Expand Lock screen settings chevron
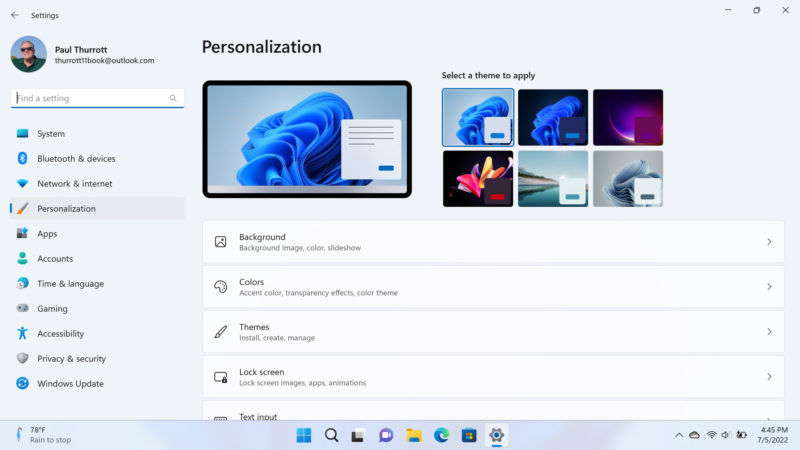Screen dimensions: 800x450 (x=769, y=377)
